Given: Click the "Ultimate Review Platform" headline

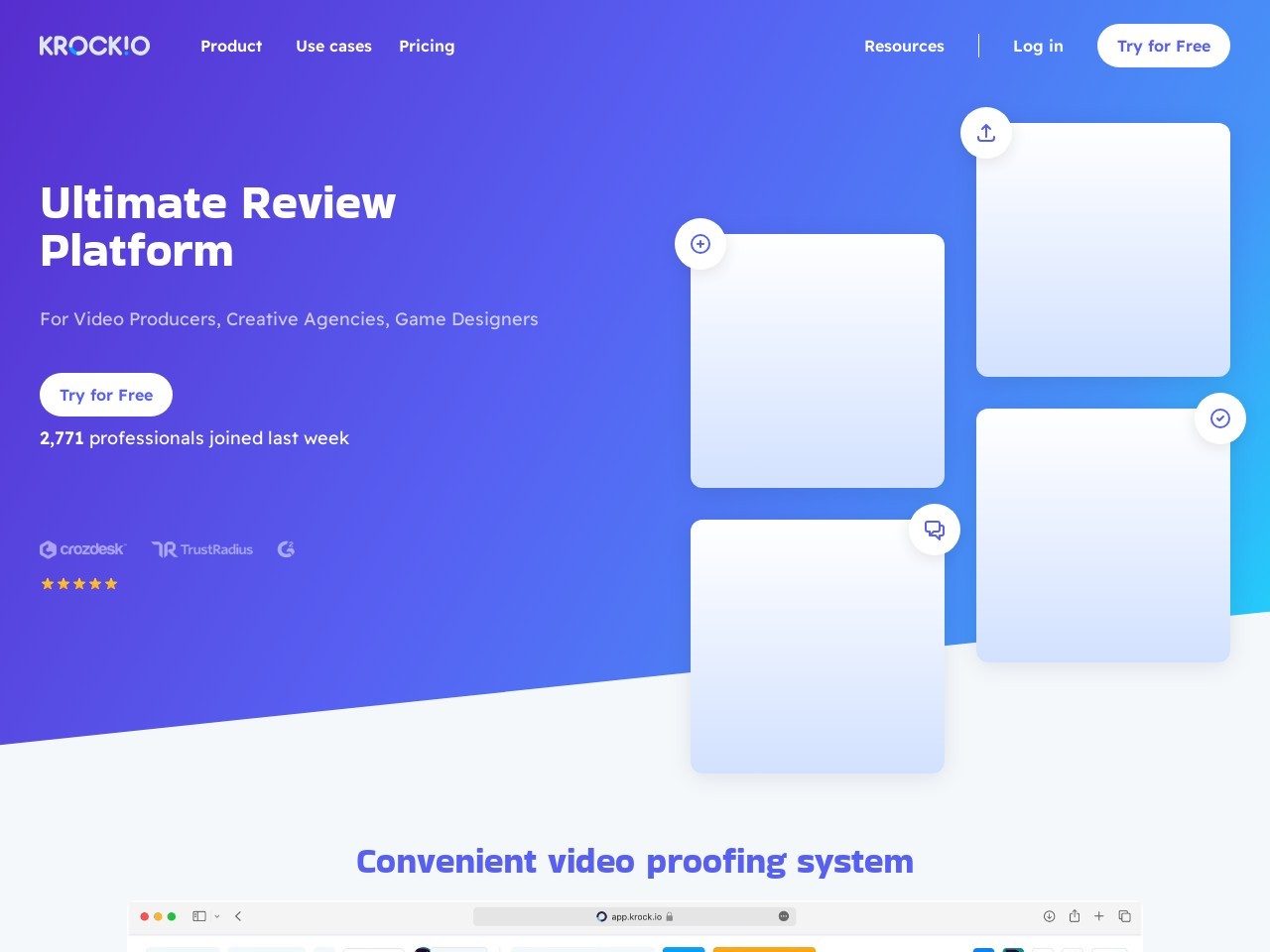Looking at the screenshot, I should tap(218, 227).
